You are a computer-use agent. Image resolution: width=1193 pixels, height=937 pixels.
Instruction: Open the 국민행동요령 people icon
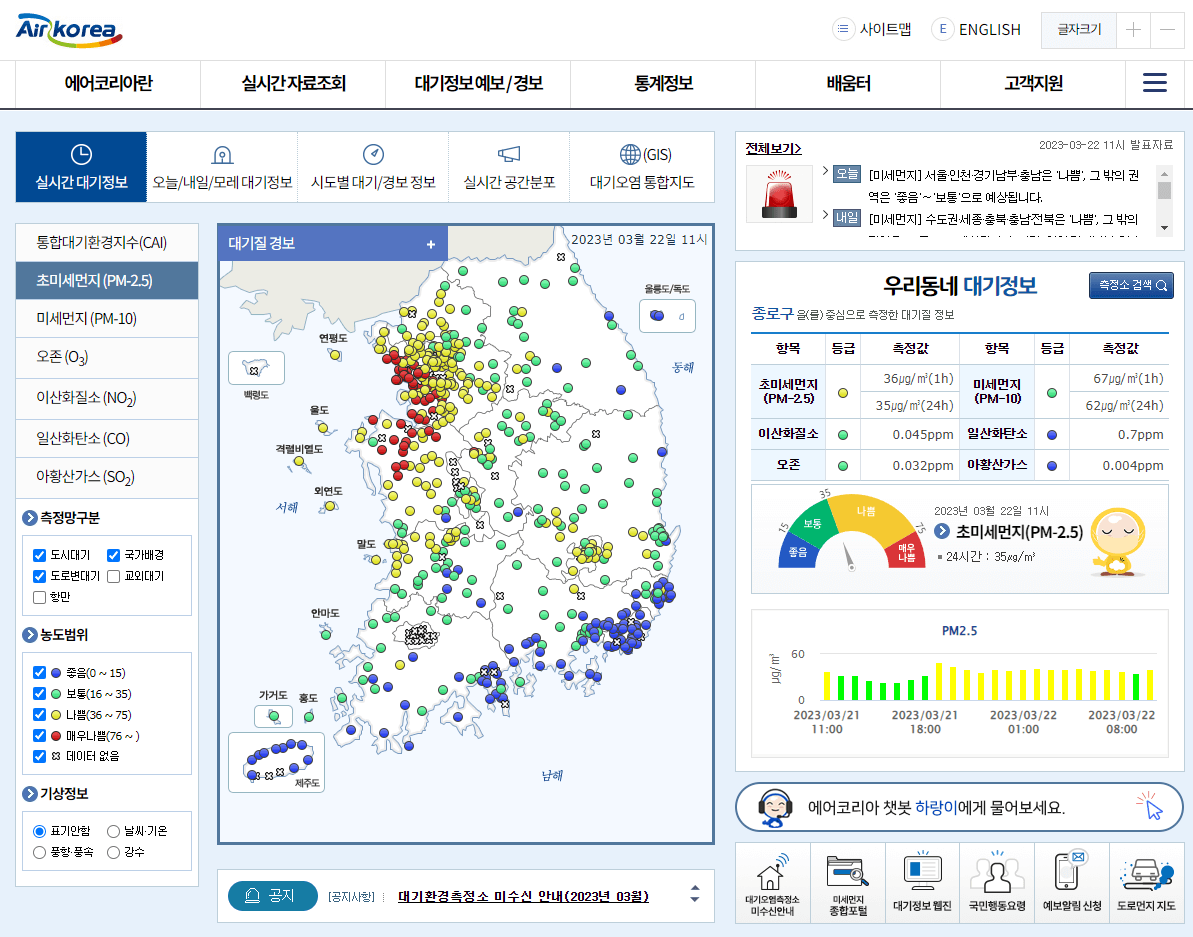tap(996, 875)
